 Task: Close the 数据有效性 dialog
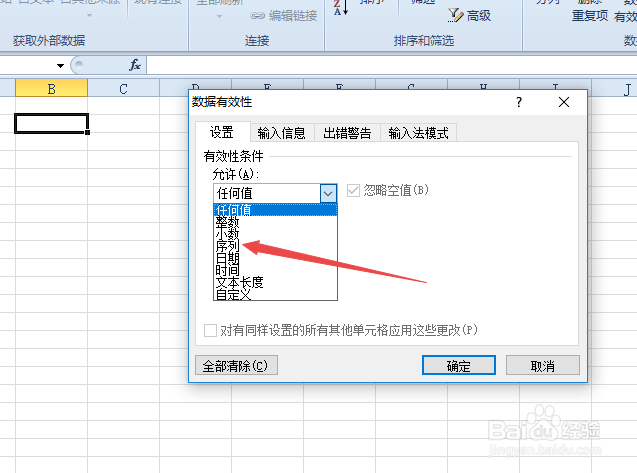tap(564, 102)
